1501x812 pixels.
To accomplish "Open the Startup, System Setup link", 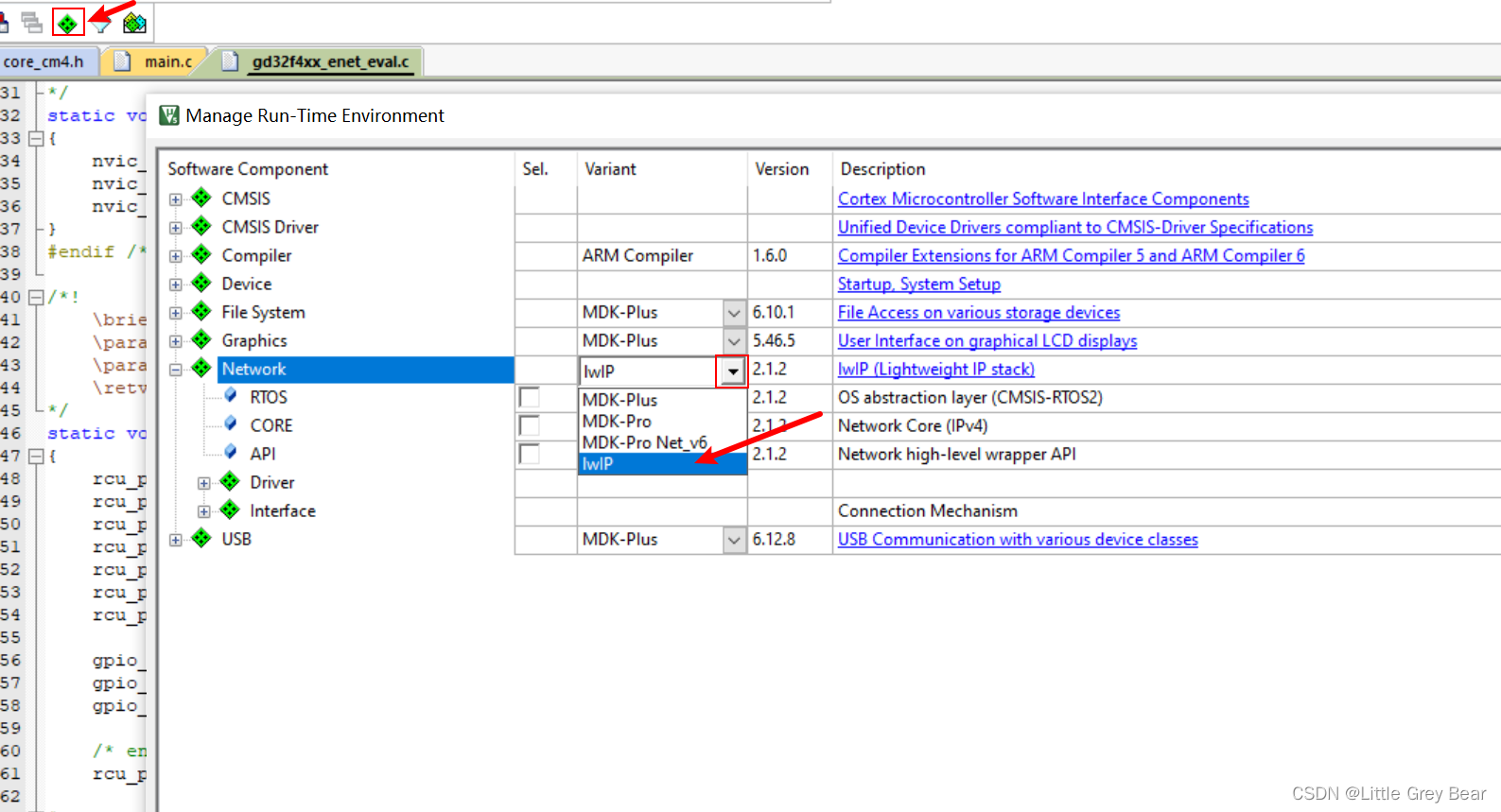I will [x=919, y=284].
